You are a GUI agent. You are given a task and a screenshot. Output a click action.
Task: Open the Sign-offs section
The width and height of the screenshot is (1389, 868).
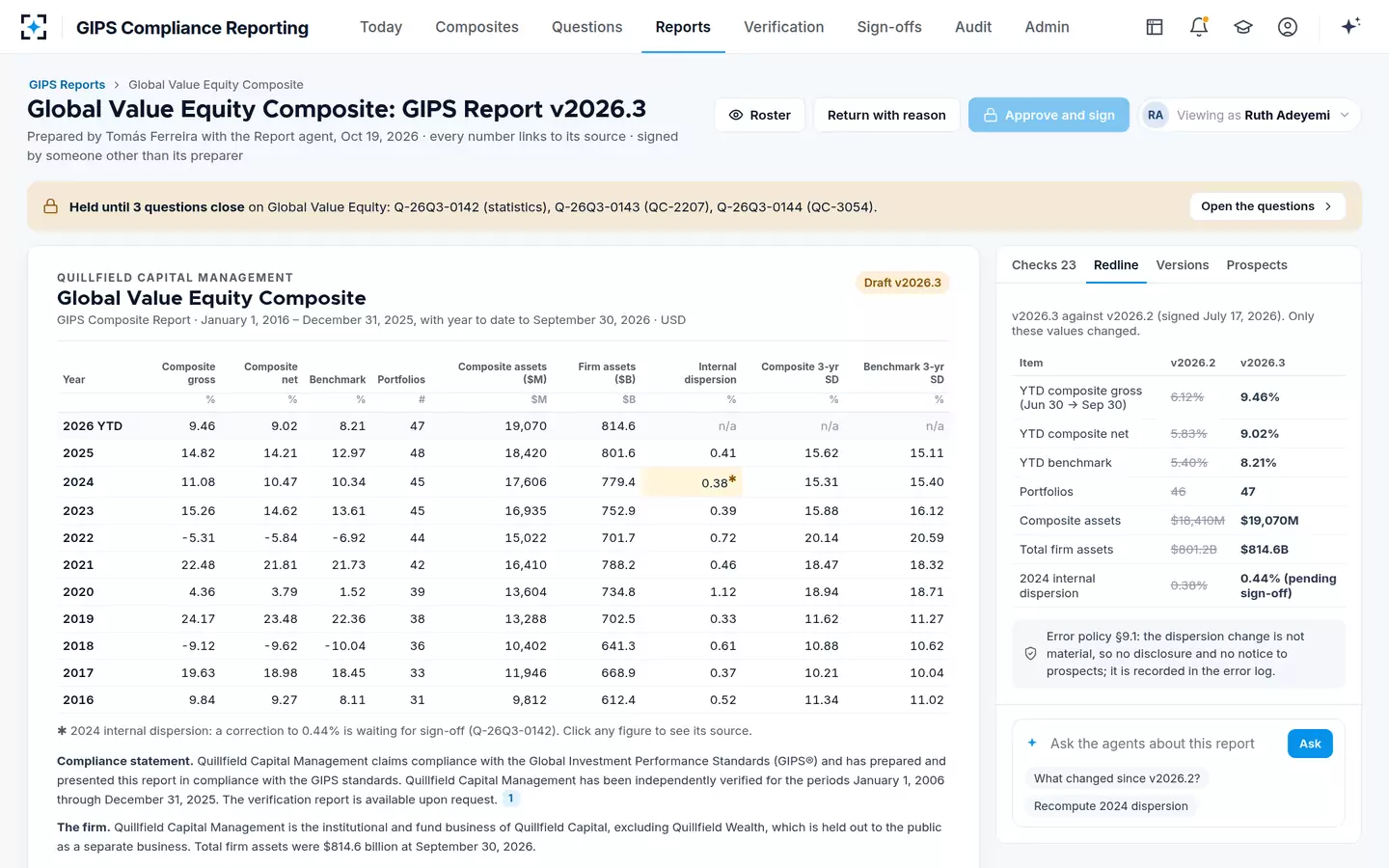click(x=889, y=27)
